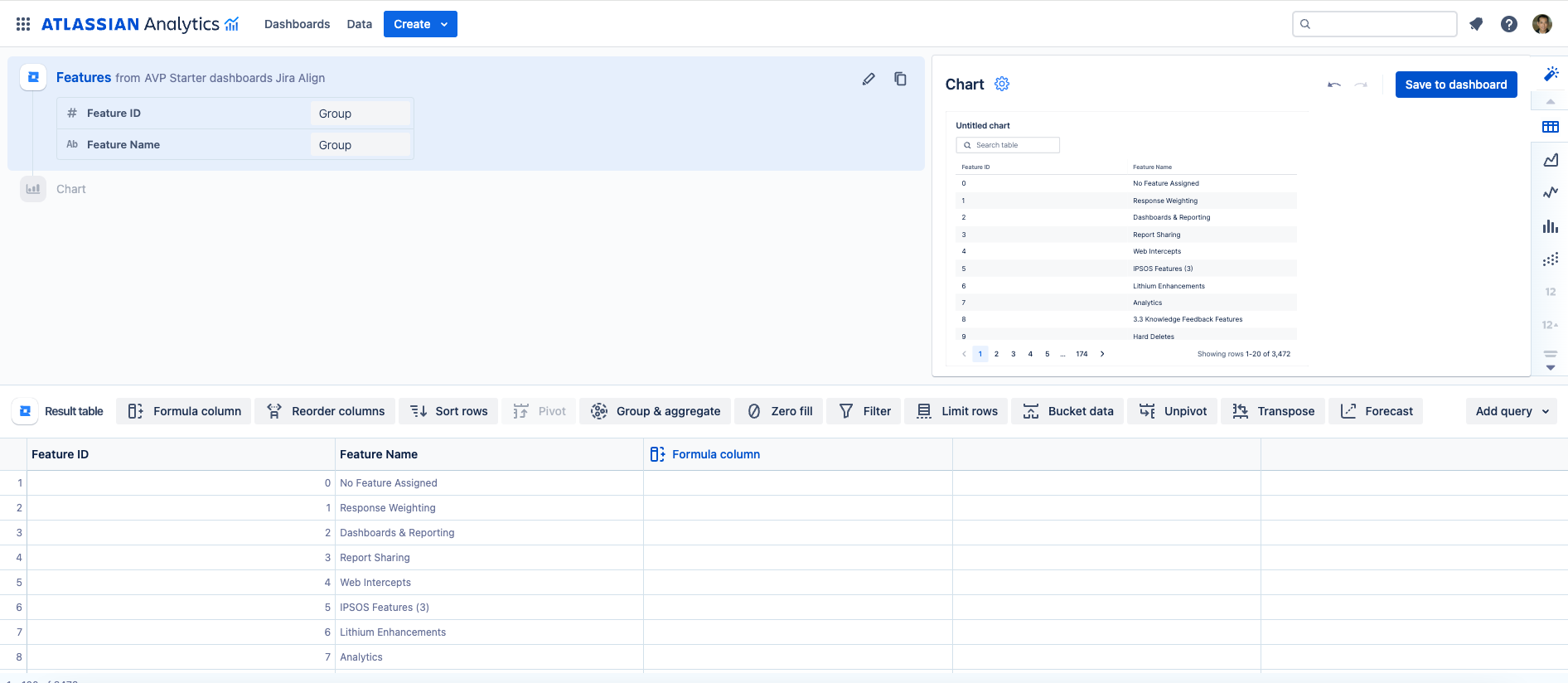Image resolution: width=1568 pixels, height=683 pixels.
Task: Open the magic wand chart suggestion icon
Action: pos(1551,74)
